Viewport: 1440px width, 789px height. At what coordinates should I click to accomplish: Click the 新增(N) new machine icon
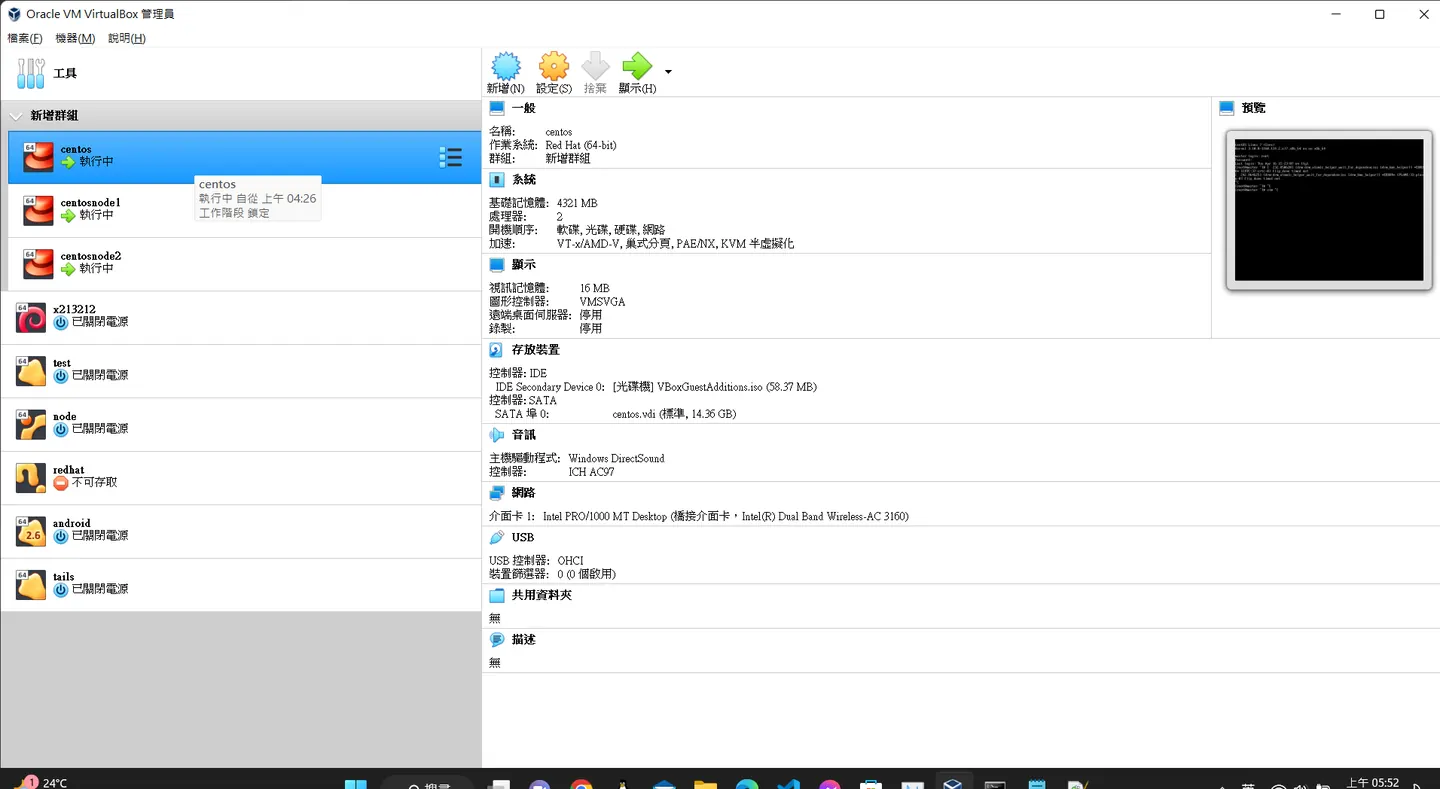[506, 67]
